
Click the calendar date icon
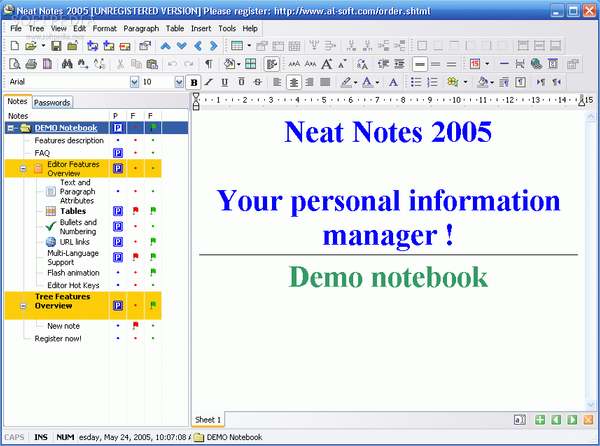[475, 64]
